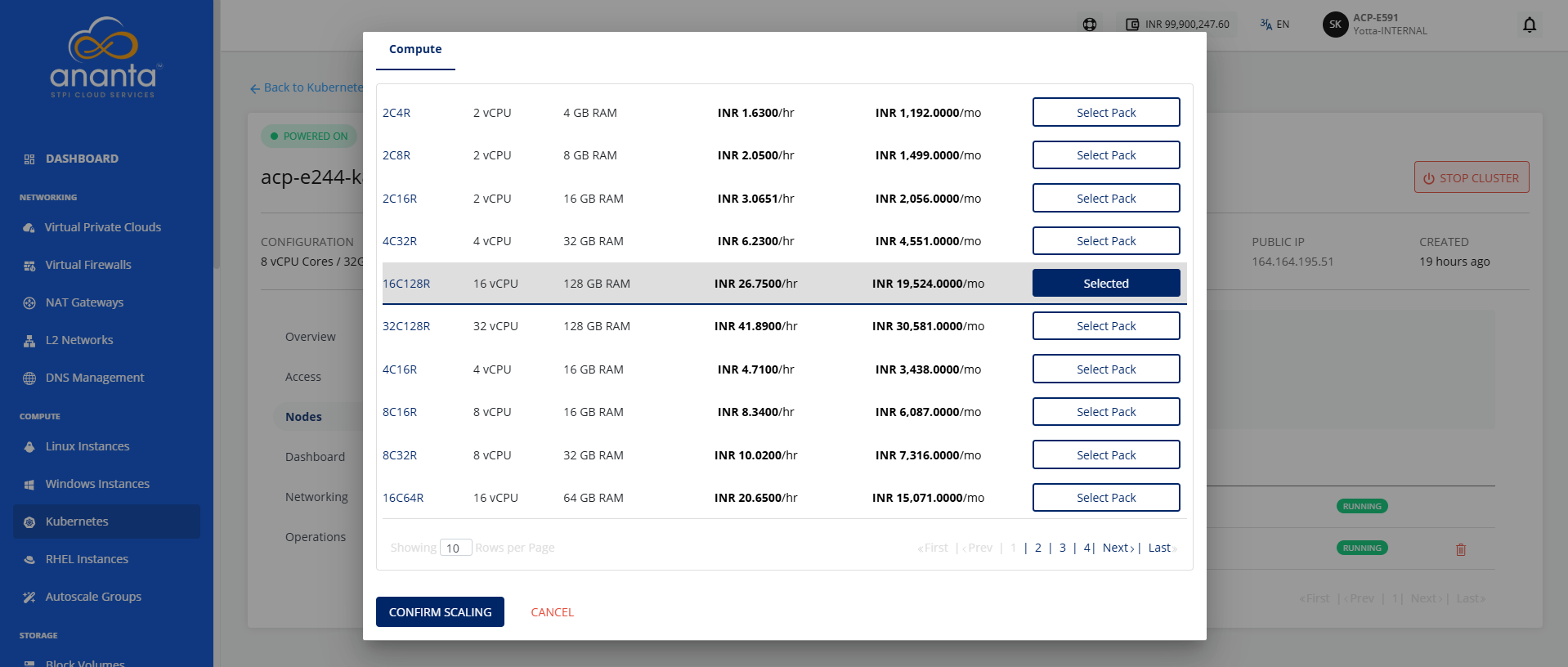Click the Next pagination link

tap(1118, 548)
